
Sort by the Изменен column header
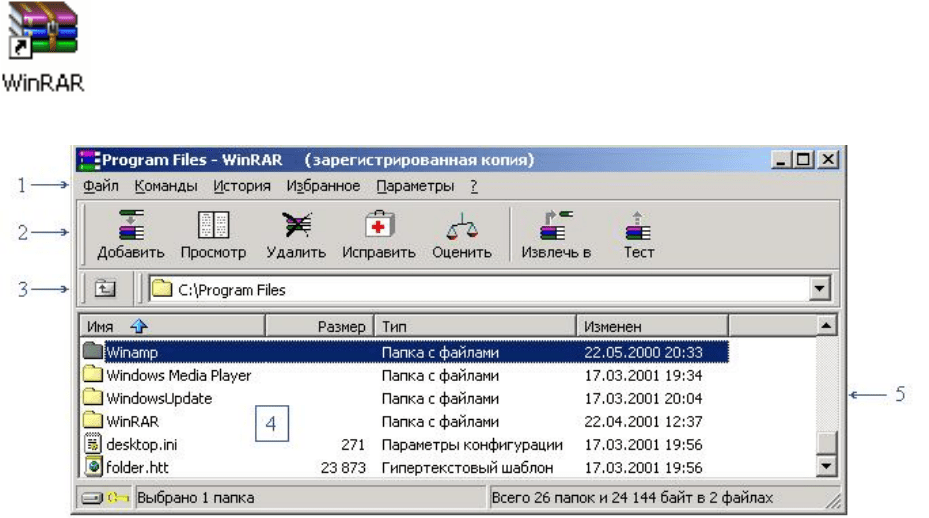point(652,326)
